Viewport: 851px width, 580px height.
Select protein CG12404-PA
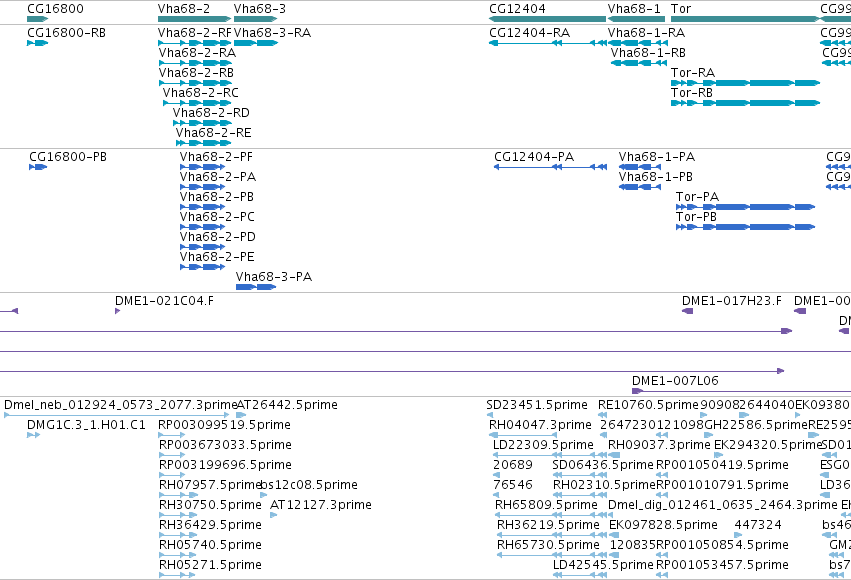tap(550, 167)
